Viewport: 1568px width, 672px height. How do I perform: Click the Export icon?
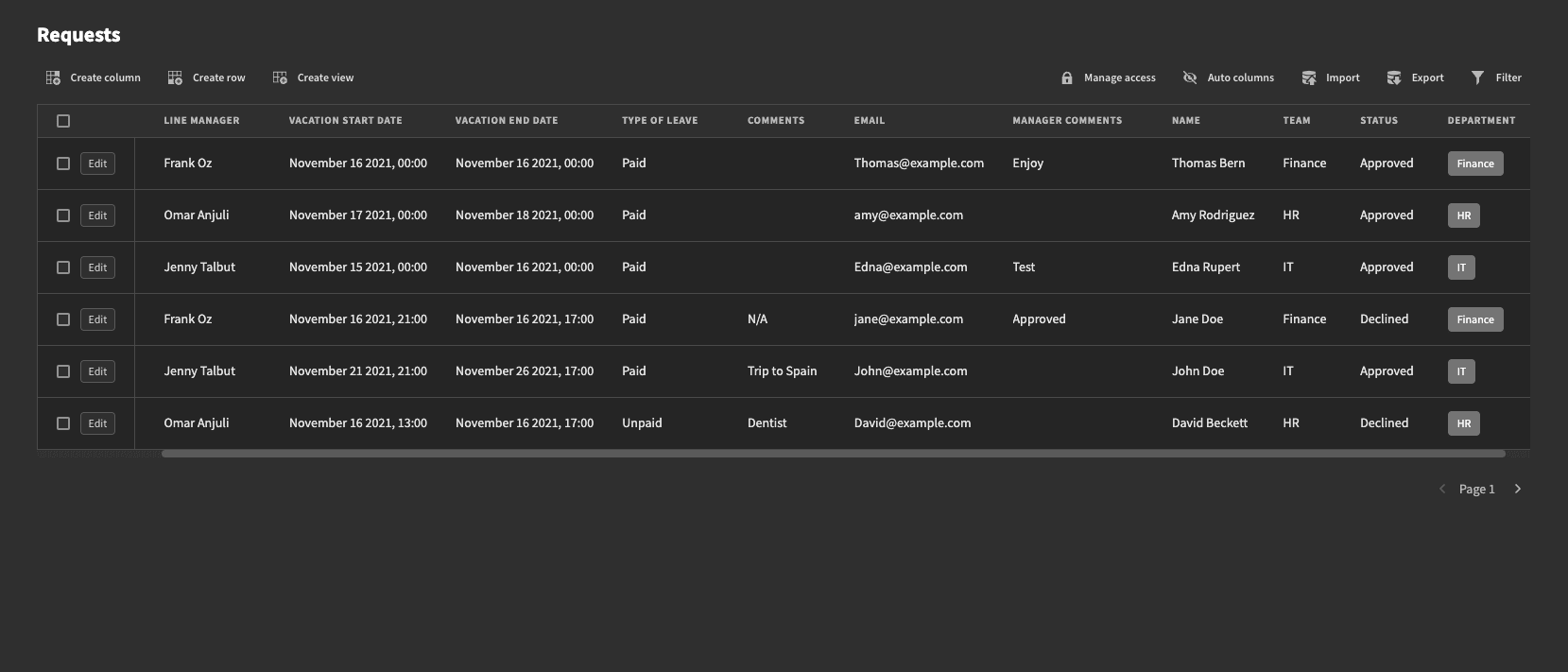pyautogui.click(x=1394, y=78)
